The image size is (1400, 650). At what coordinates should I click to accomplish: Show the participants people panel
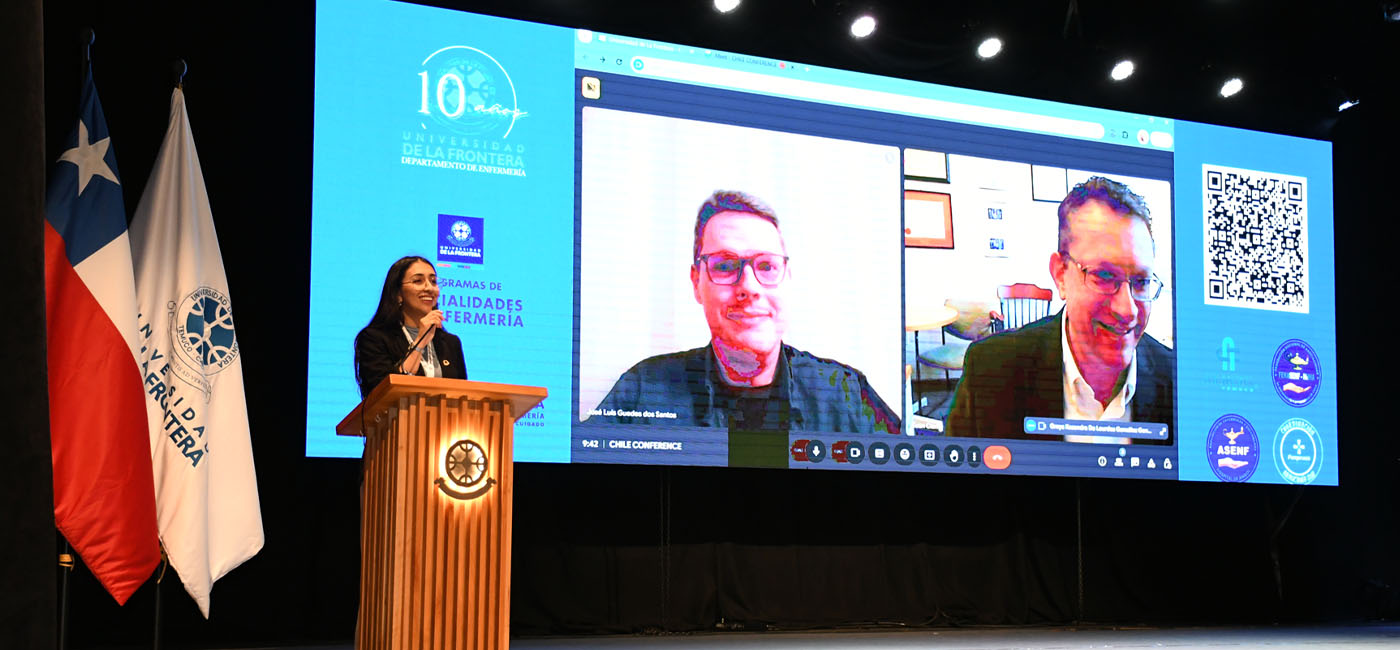(1118, 462)
